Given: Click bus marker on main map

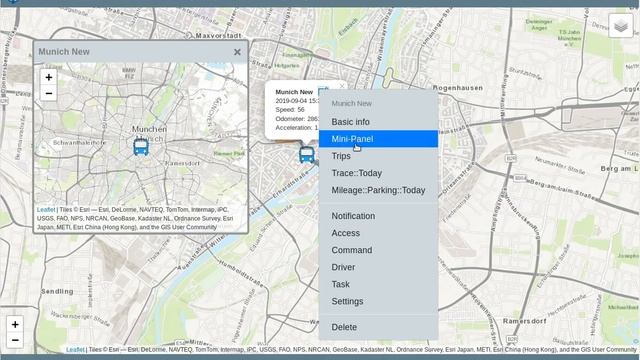Looking at the screenshot, I should click(307, 155).
